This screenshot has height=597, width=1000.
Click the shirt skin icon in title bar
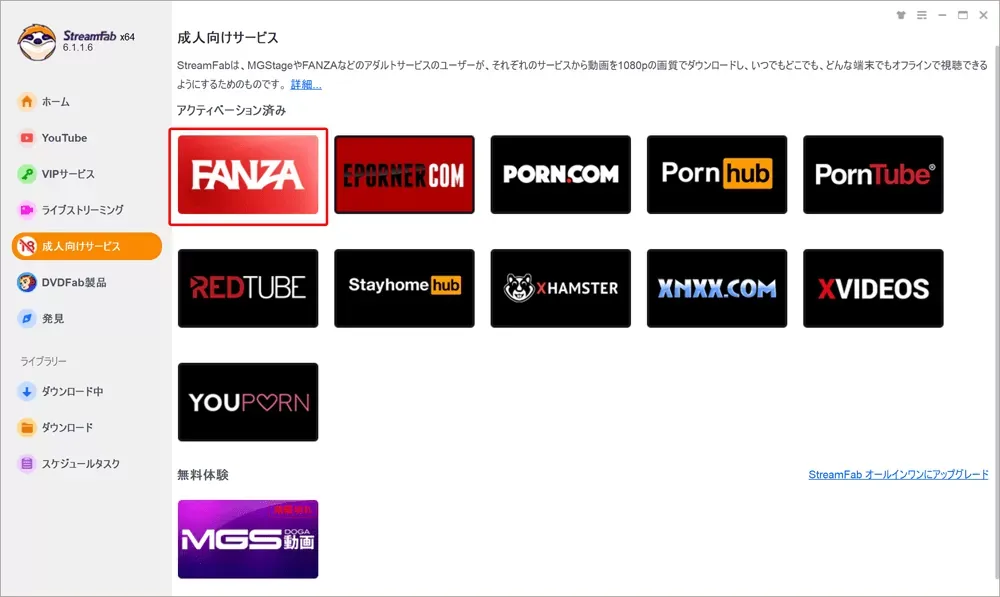point(901,15)
